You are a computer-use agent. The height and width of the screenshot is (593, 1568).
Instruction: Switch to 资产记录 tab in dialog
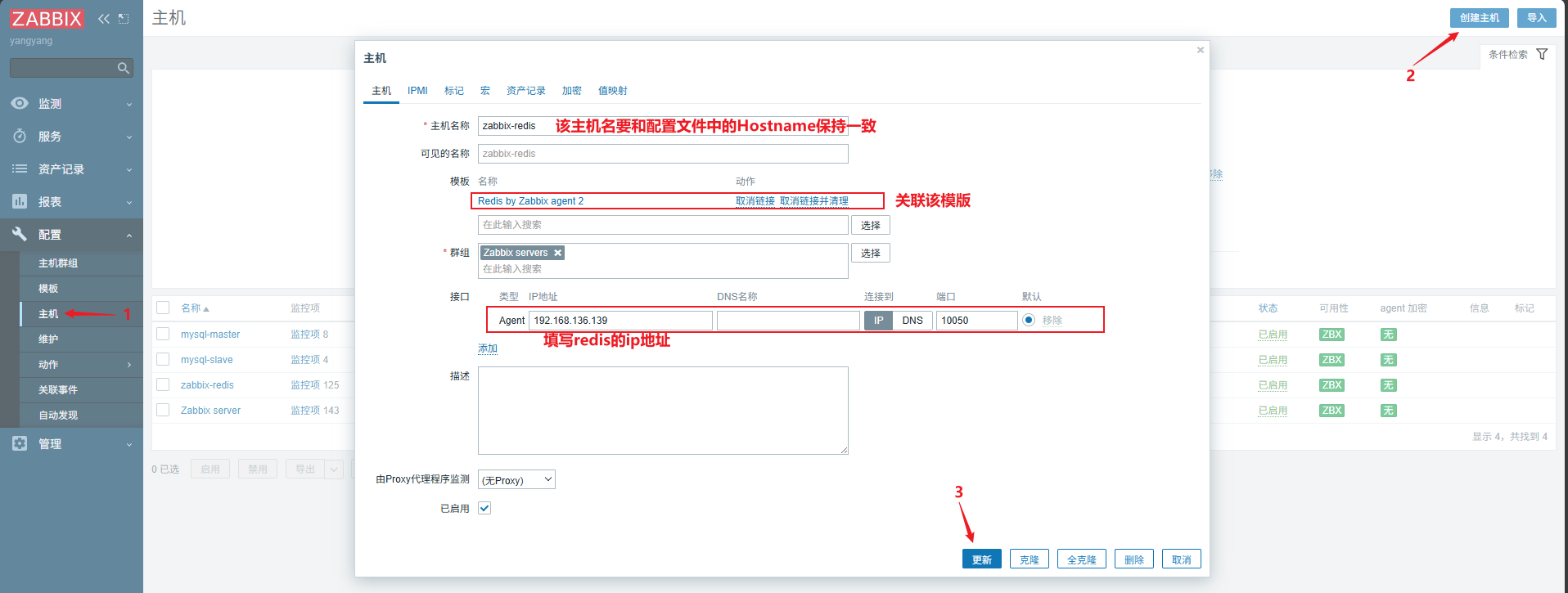(526, 91)
